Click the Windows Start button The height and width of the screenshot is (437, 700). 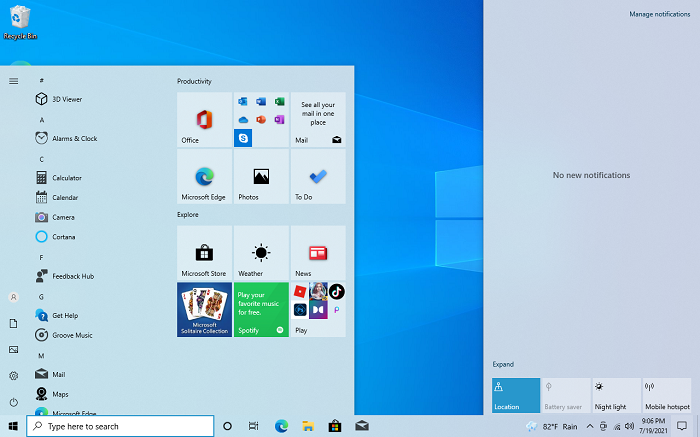[x=13, y=426]
